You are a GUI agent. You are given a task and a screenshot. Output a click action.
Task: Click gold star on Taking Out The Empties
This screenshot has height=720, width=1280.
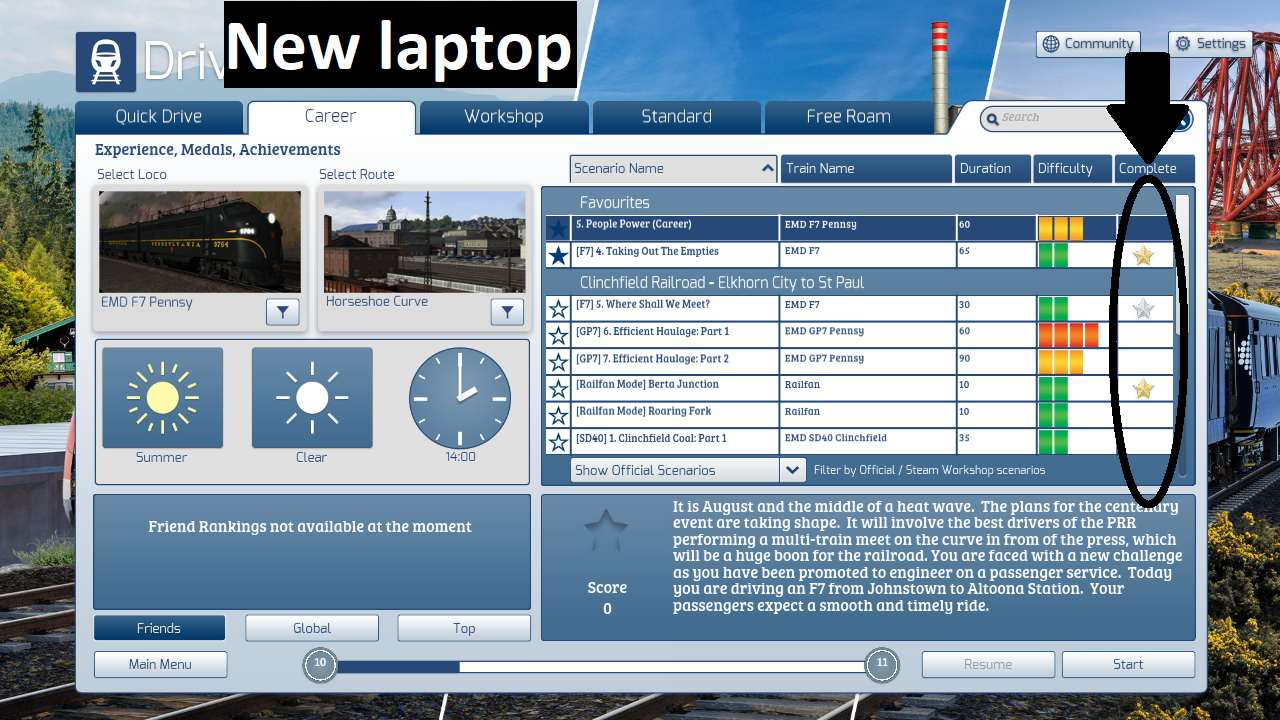(1143, 256)
